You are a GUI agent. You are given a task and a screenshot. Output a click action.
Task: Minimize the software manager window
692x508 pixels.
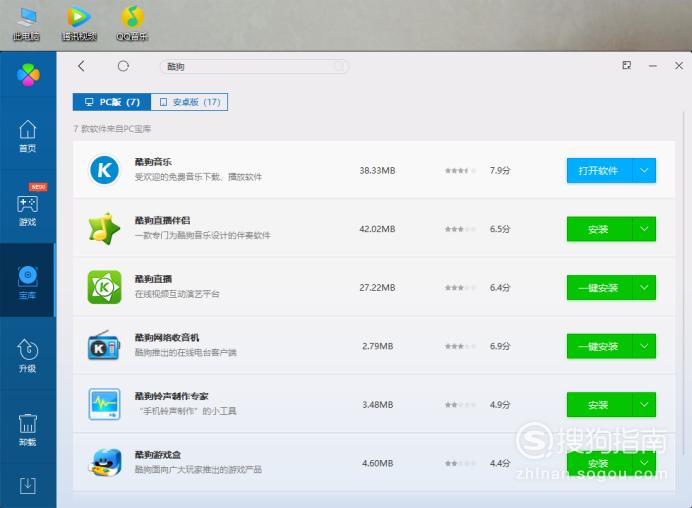click(653, 66)
